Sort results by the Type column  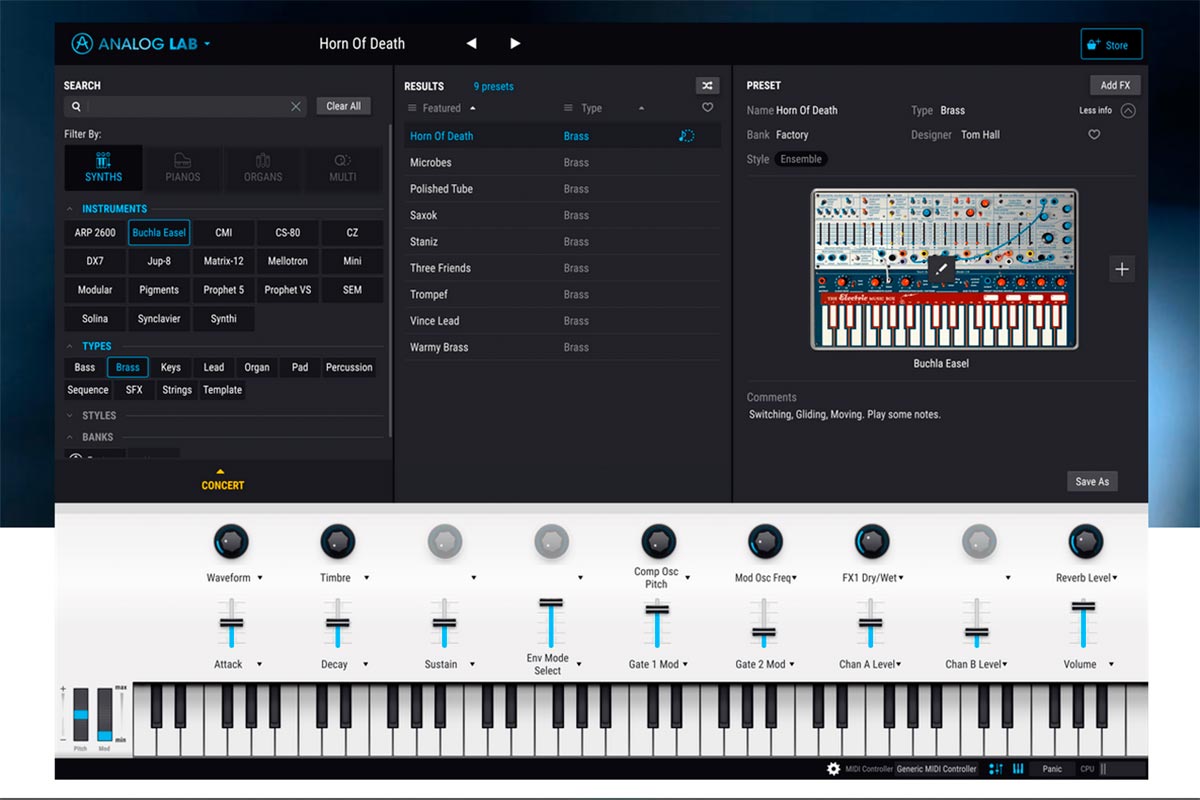pos(592,108)
